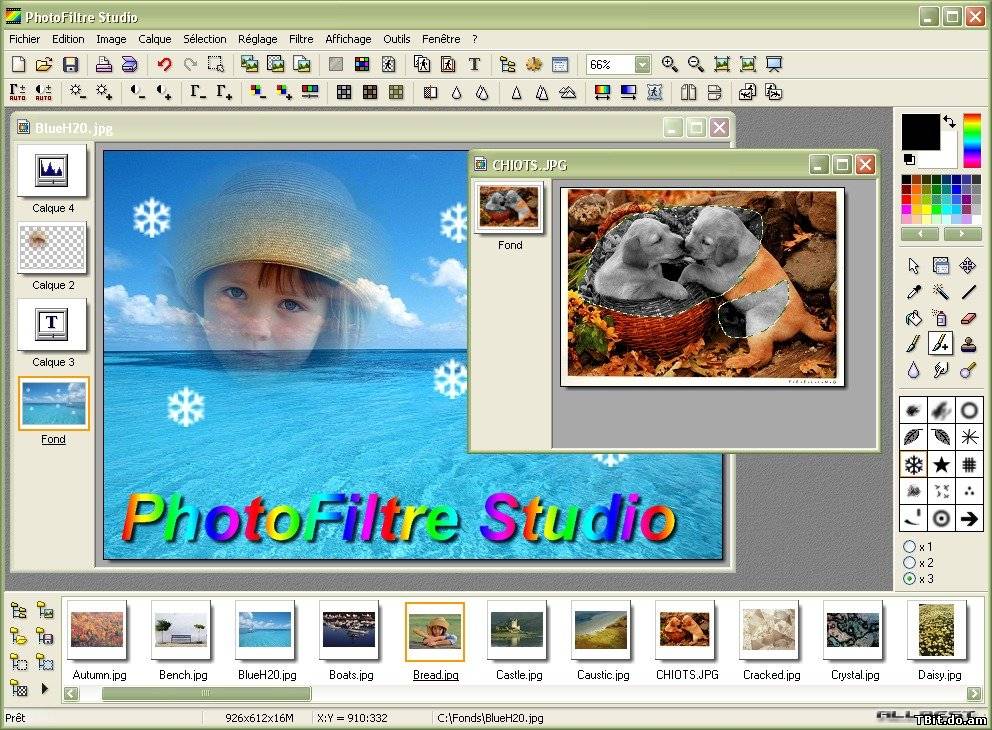Select the Calque 3 text layer thumbnail
The width and height of the screenshot is (992, 730).
click(x=52, y=325)
